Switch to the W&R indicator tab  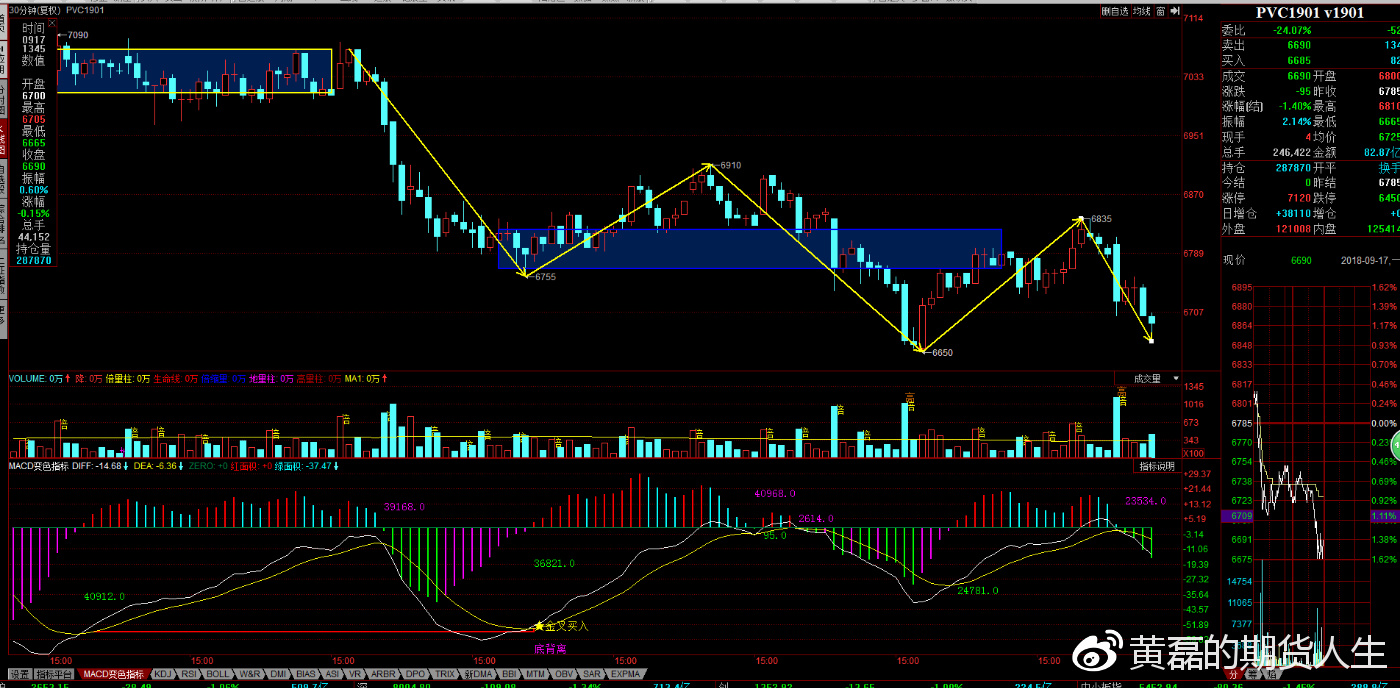[250, 674]
